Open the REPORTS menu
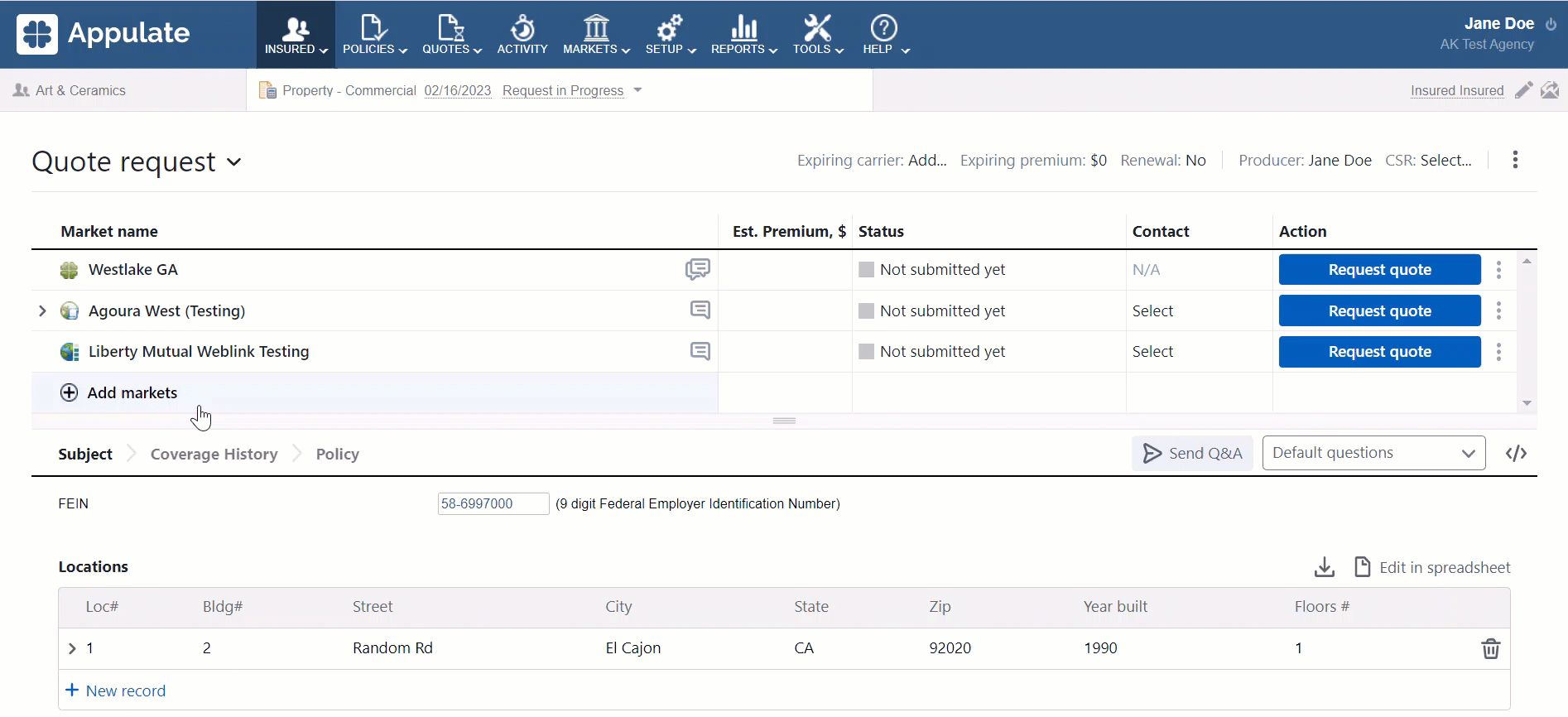The height and width of the screenshot is (717, 1568). click(743, 35)
